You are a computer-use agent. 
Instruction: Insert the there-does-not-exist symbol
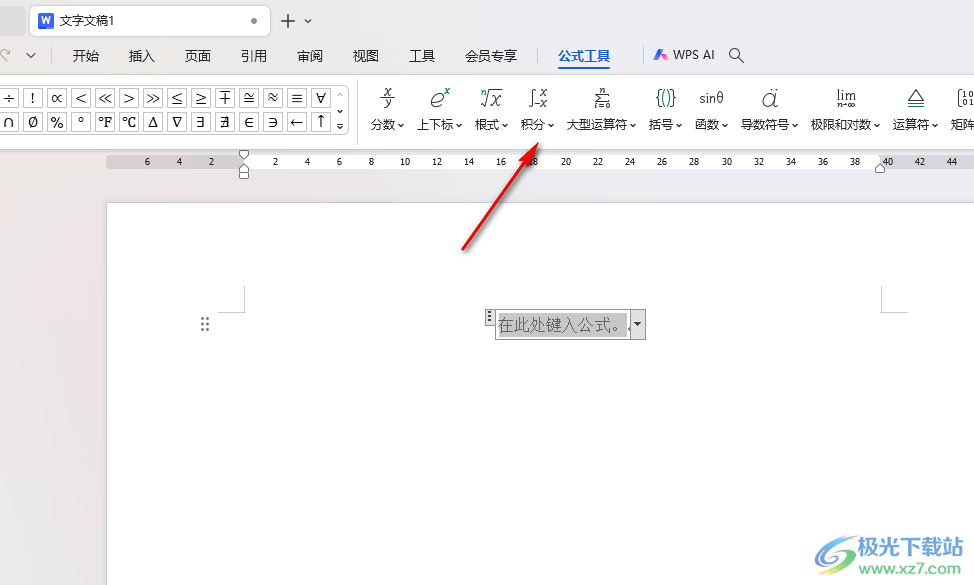pos(225,122)
